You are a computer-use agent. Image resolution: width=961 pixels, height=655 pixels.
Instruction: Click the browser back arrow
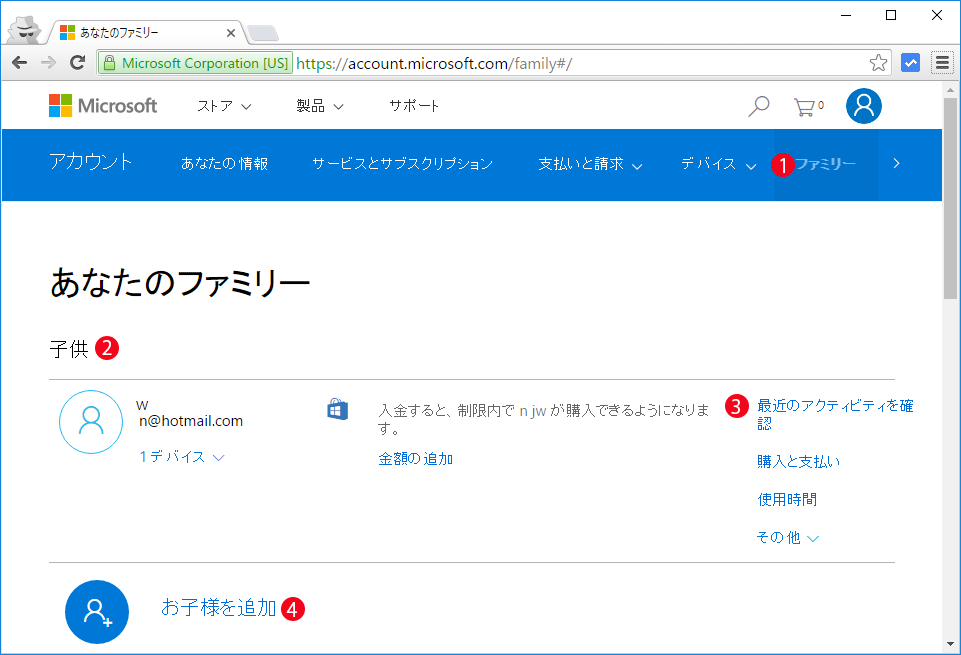(x=20, y=62)
